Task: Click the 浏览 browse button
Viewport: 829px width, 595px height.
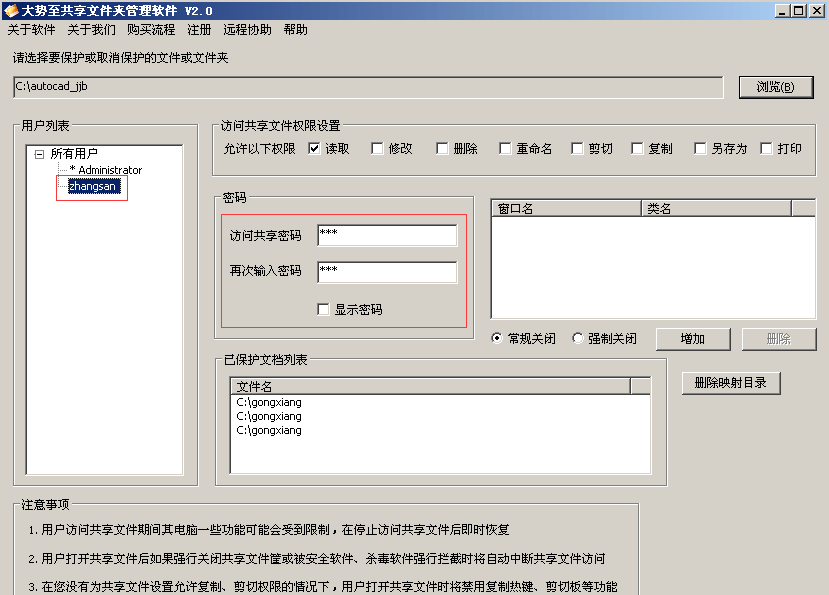Action: pos(775,87)
